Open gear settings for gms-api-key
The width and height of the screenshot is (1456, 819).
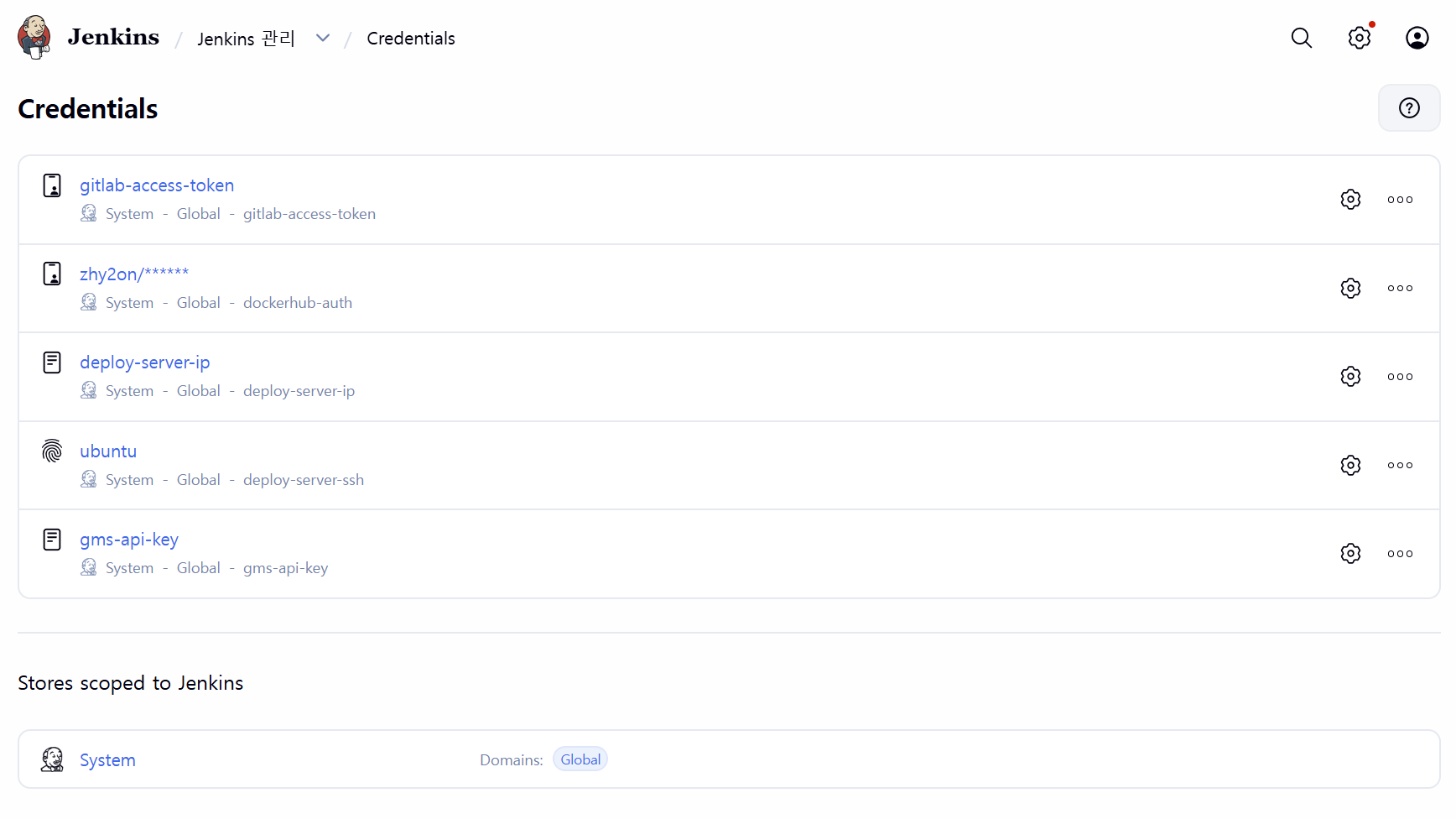point(1350,554)
